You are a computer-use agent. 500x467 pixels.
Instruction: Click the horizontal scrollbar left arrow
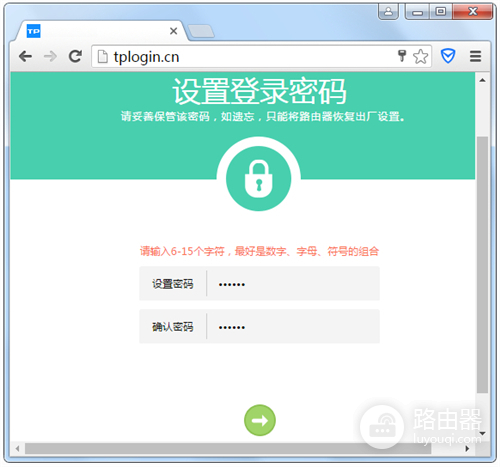click(x=17, y=449)
